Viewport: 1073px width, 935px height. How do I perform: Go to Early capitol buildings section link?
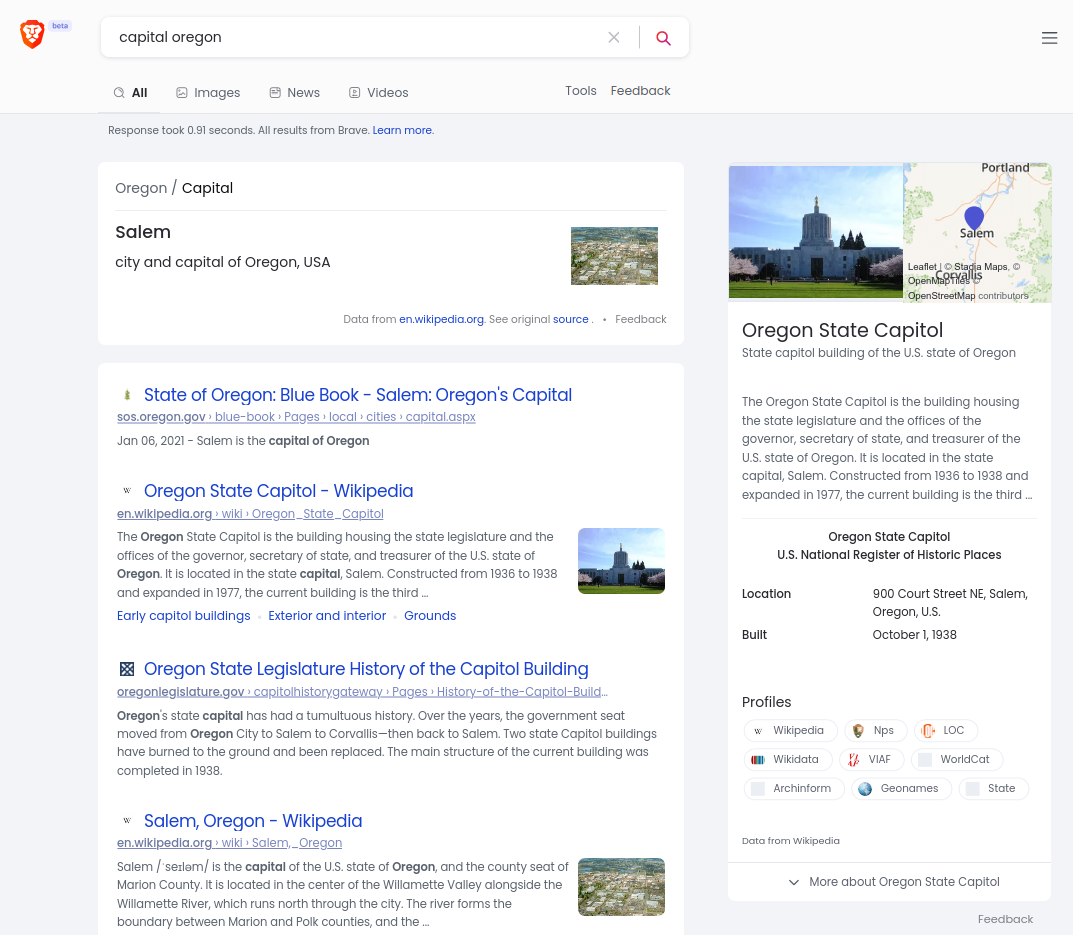[x=183, y=615]
